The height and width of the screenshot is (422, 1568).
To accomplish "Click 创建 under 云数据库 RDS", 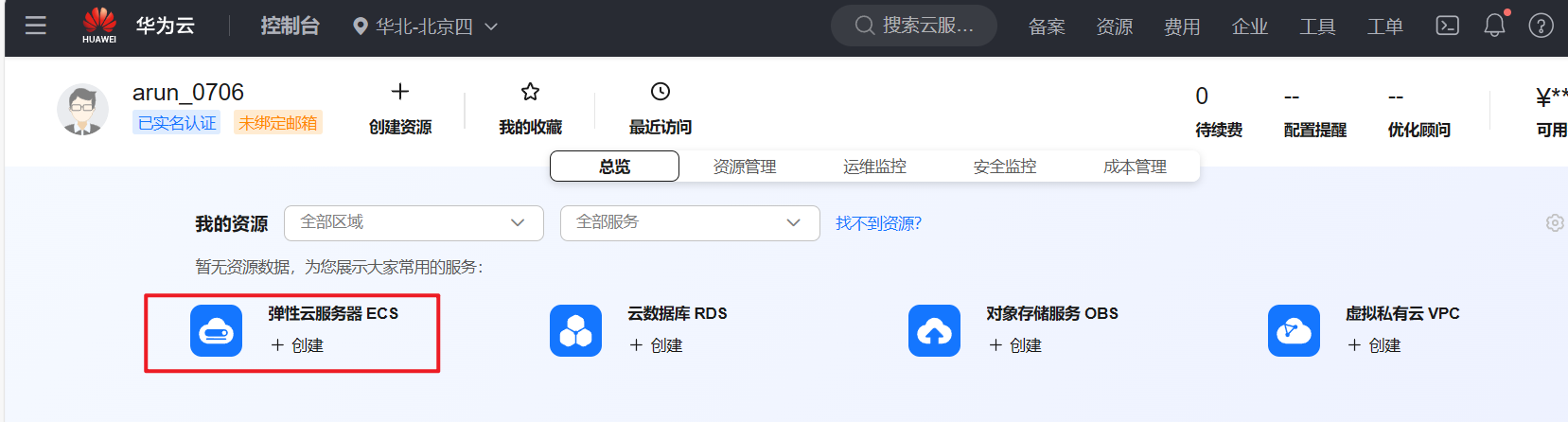I will pos(656,345).
